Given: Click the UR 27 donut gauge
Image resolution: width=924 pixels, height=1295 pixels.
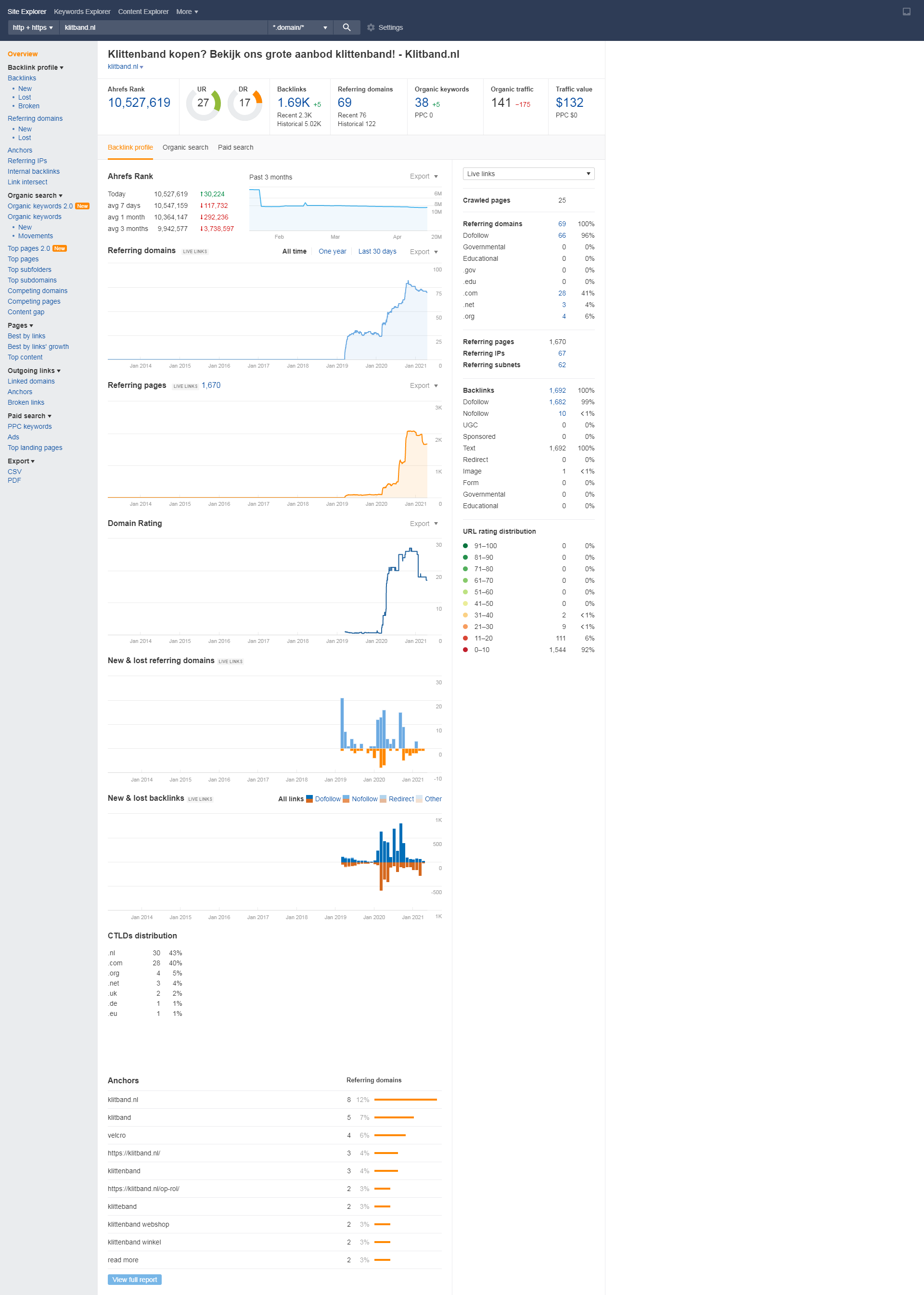Looking at the screenshot, I should (203, 103).
